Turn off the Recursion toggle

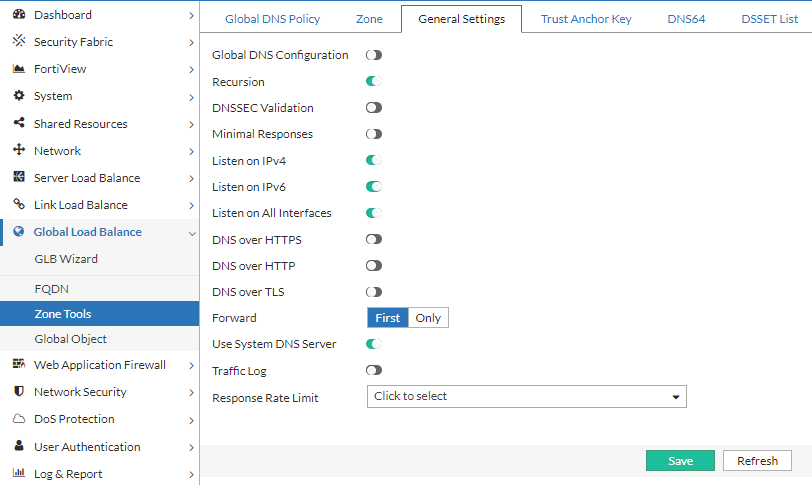pyautogui.click(x=374, y=81)
